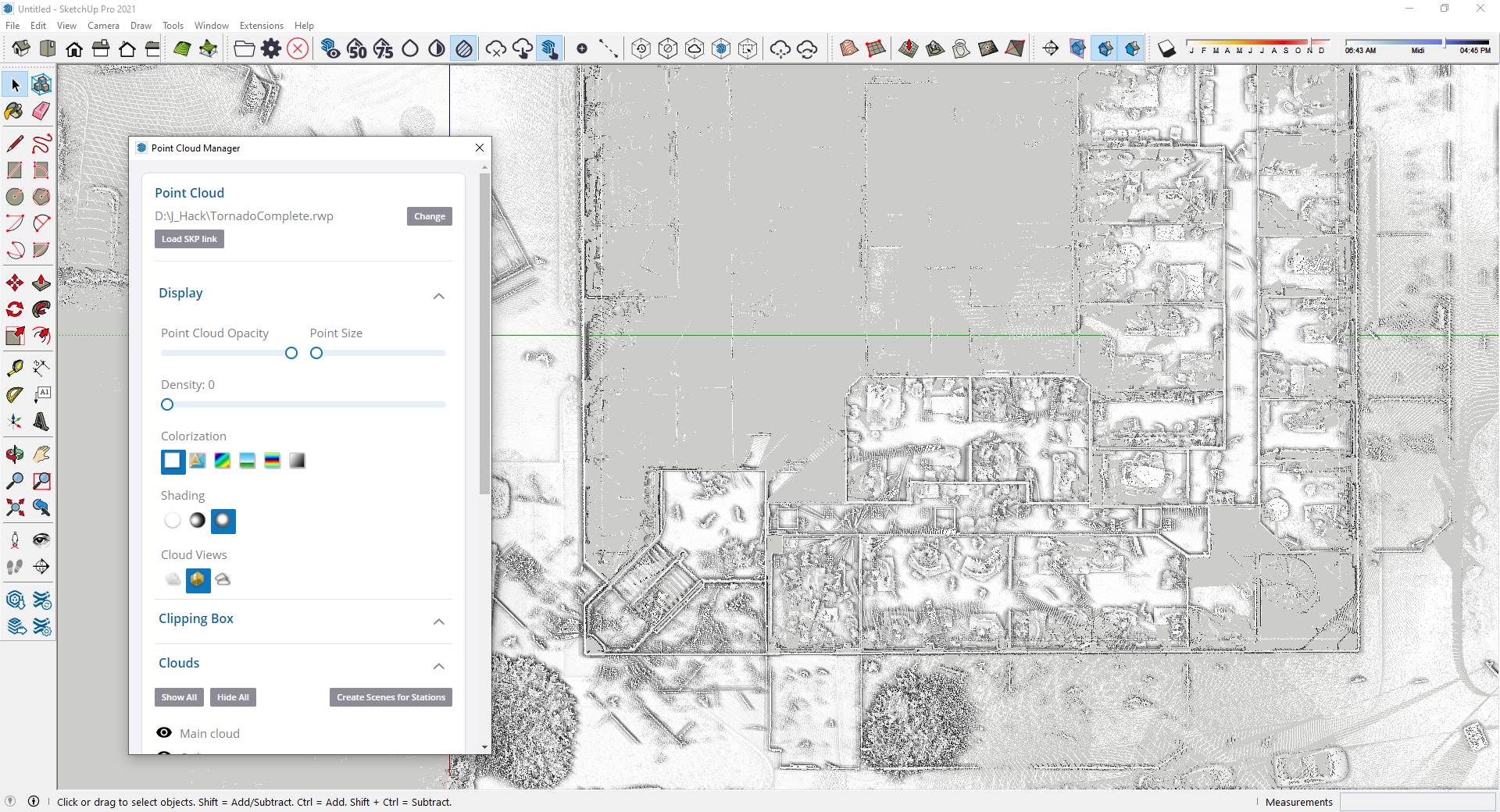Click the Density slider handle
Image resolution: width=1500 pixels, height=812 pixels.
166,404
